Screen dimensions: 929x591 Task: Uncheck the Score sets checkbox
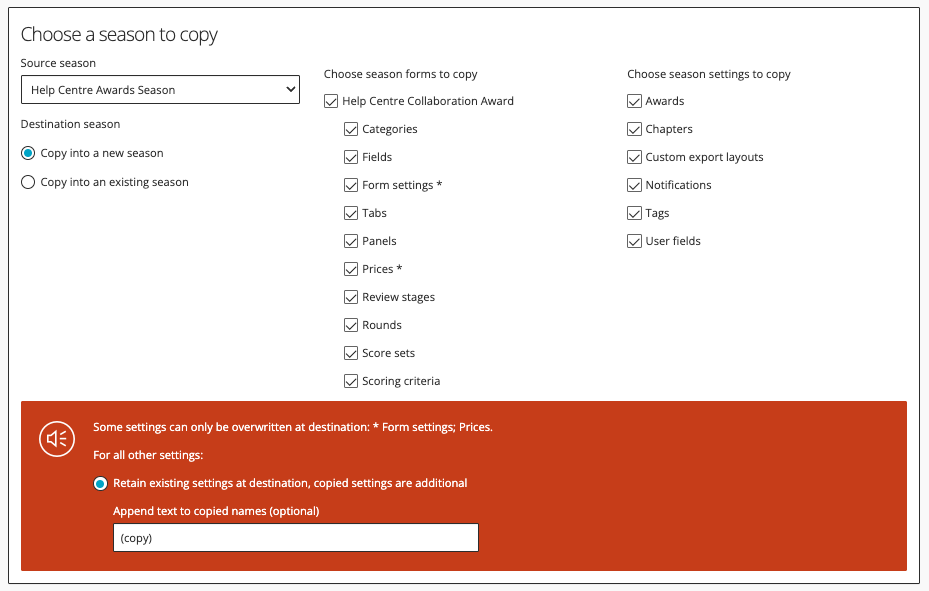pyautogui.click(x=351, y=354)
